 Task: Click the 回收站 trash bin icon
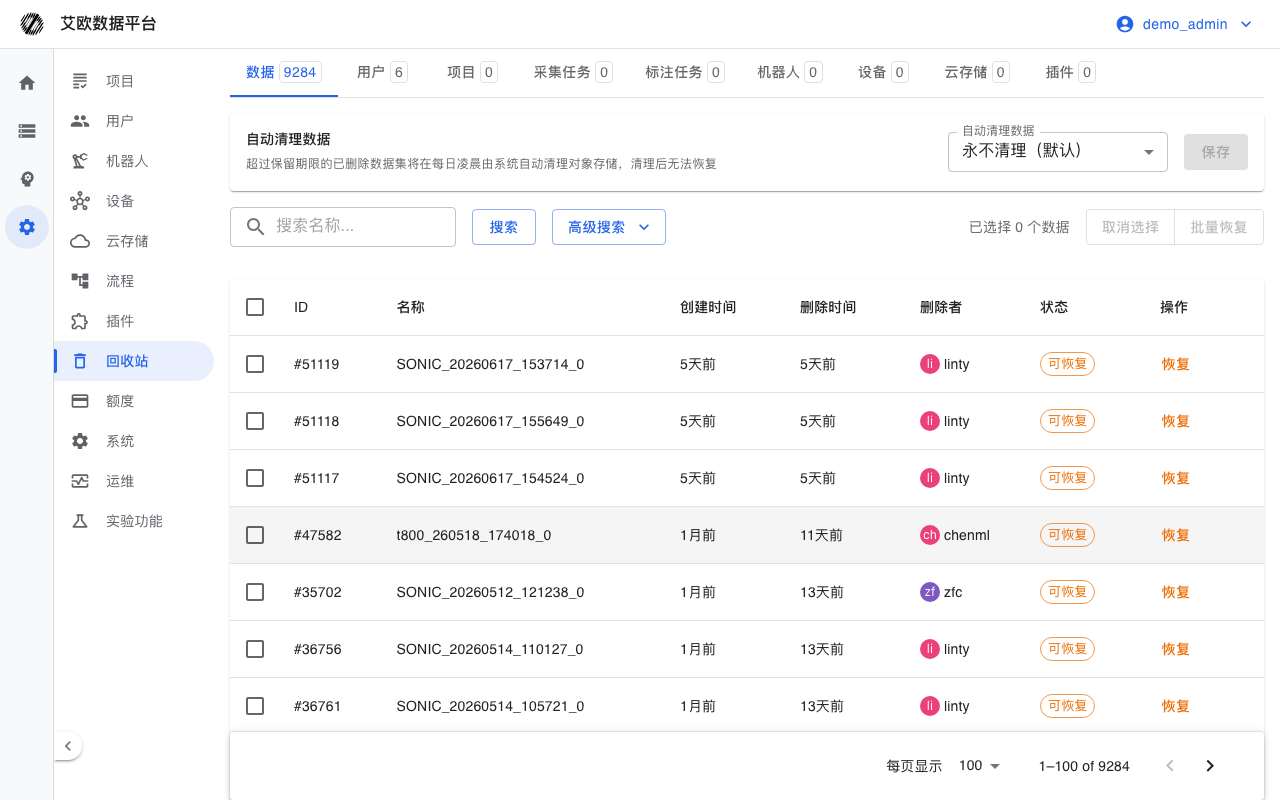80,361
